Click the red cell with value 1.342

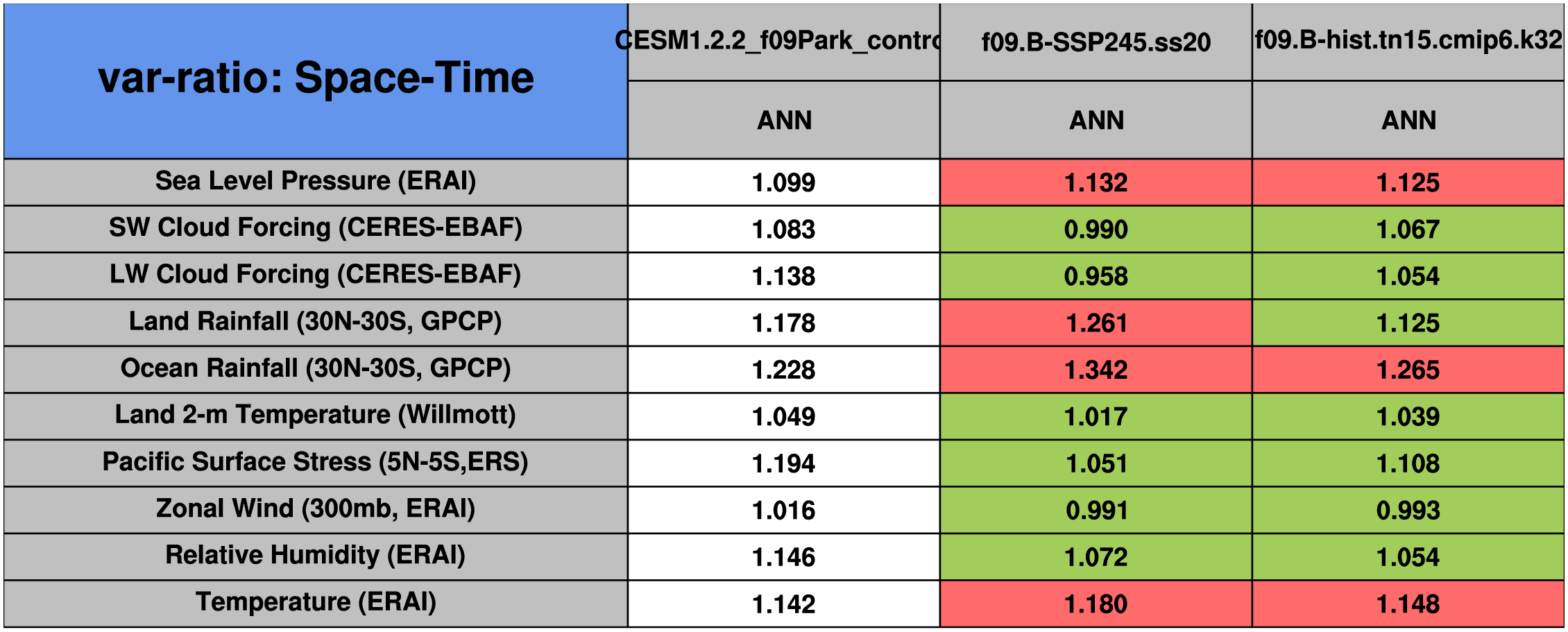tap(1096, 370)
